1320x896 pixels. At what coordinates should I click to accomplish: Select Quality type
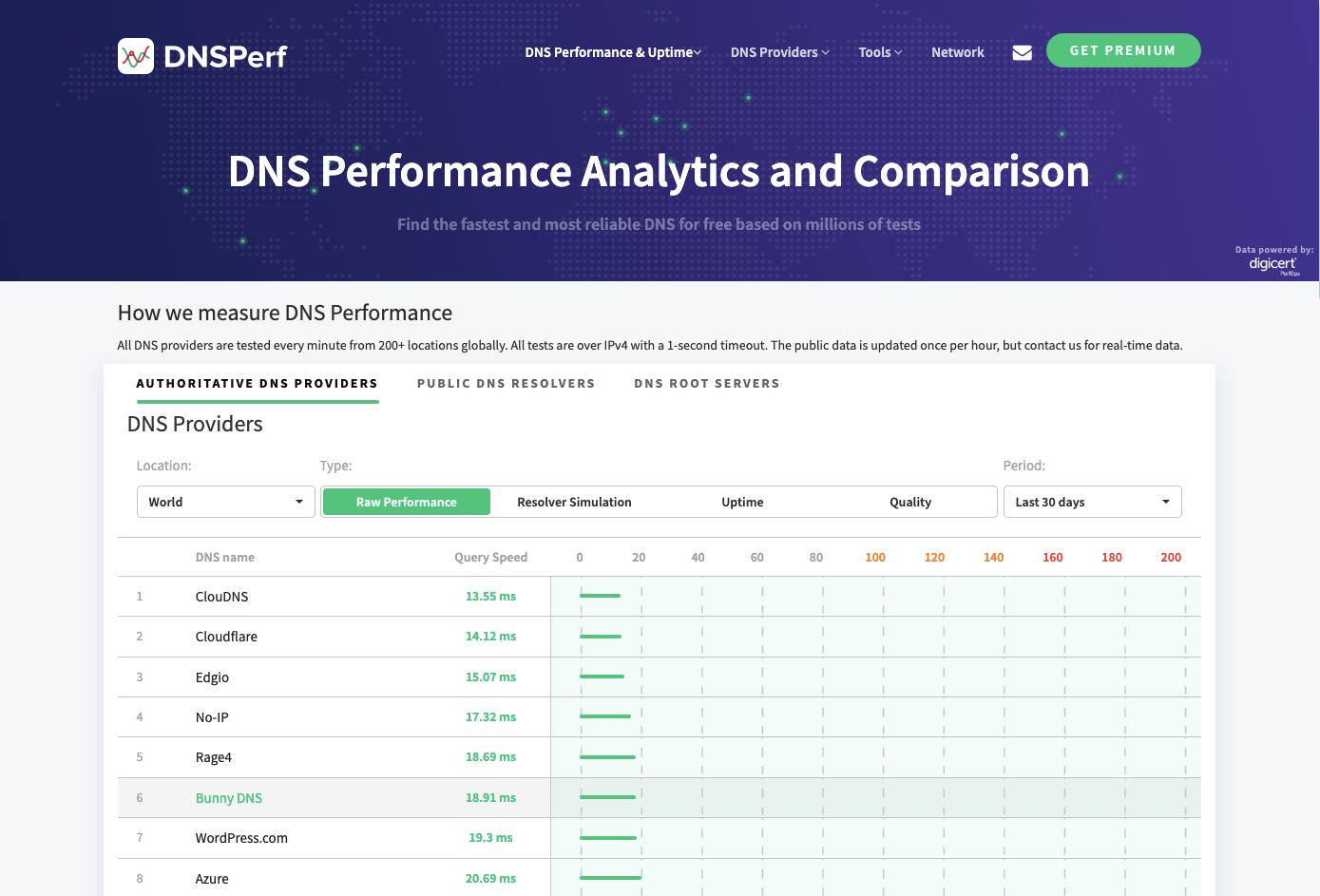910,502
